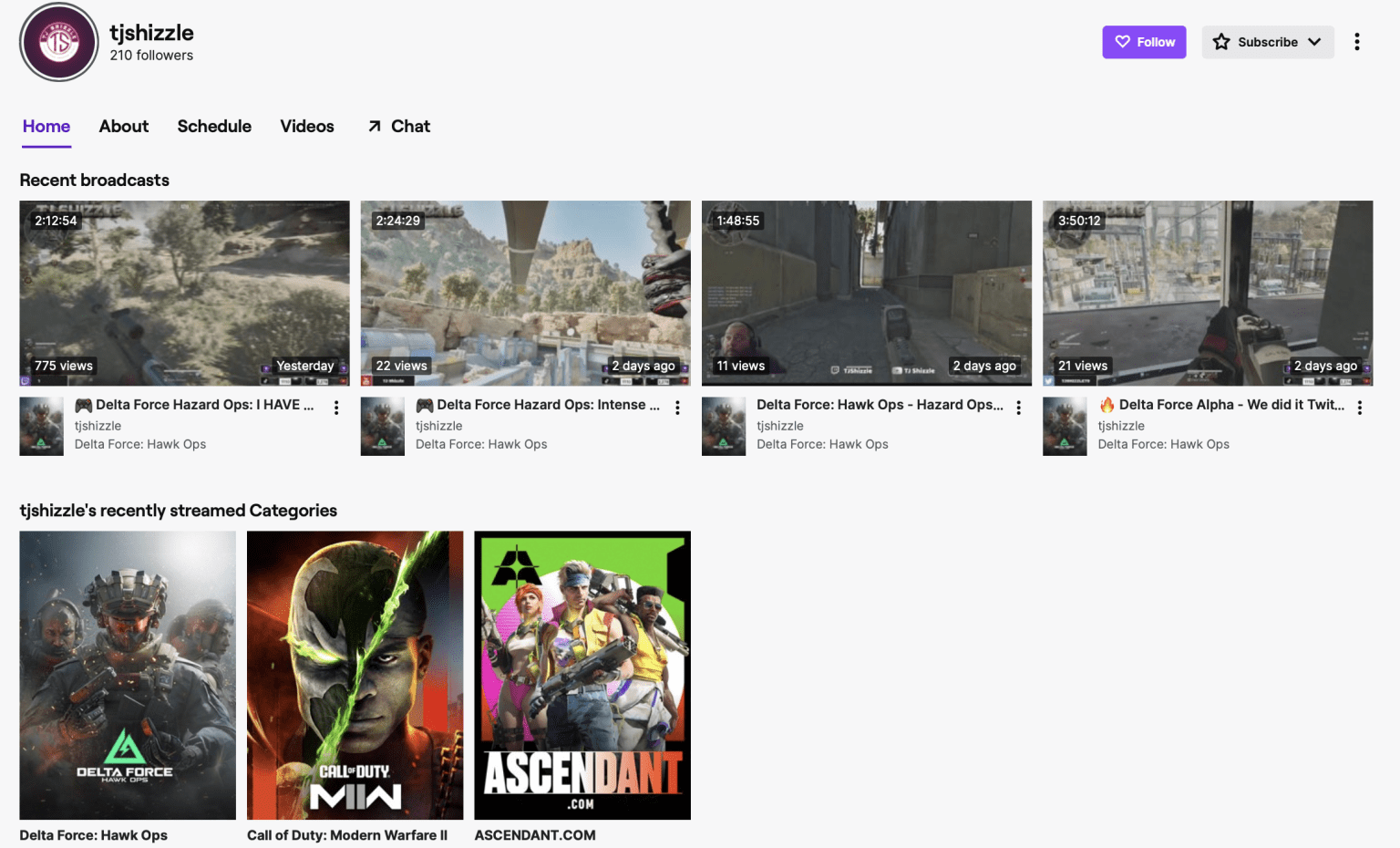This screenshot has width=1400, height=848.
Task: Switch to the Videos tab
Action: [306, 126]
